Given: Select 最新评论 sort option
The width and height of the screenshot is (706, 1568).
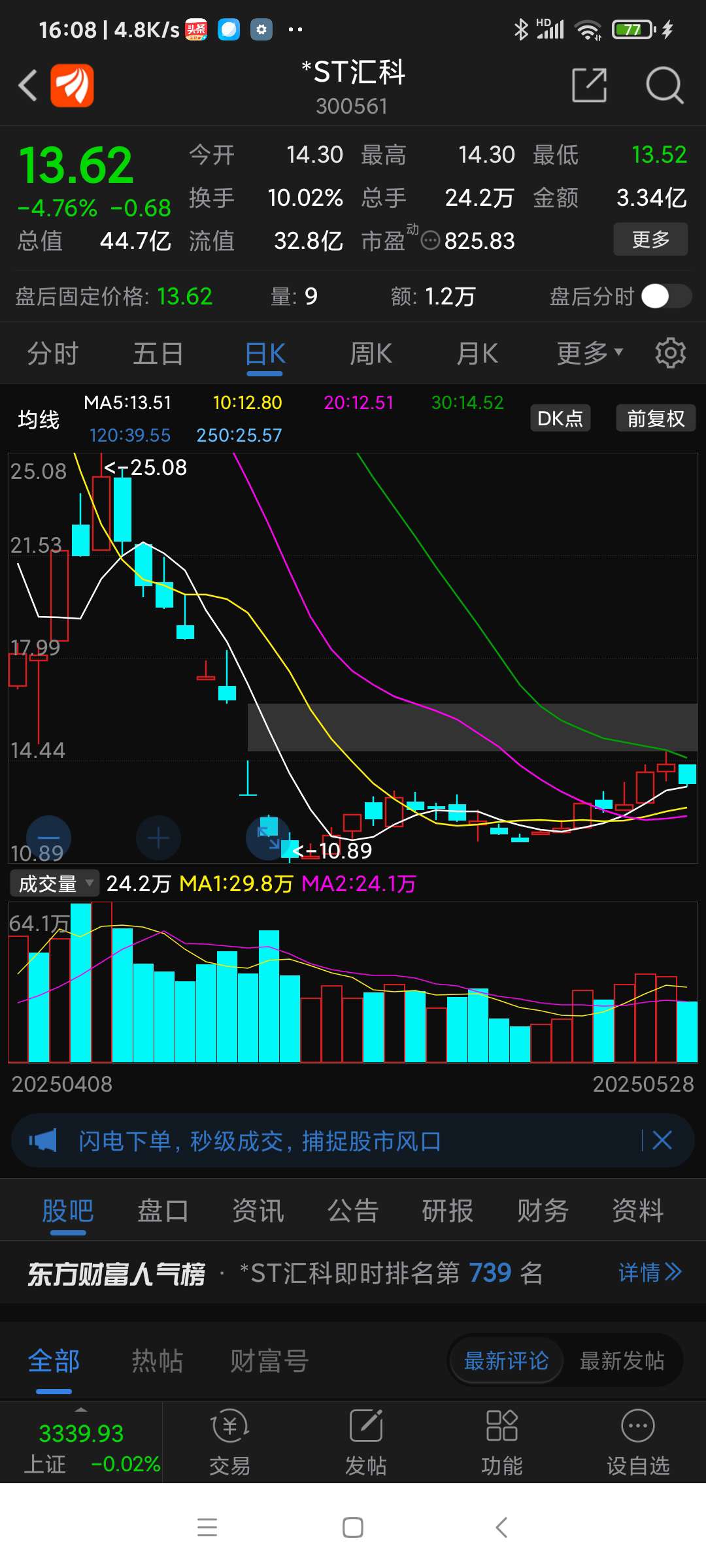Looking at the screenshot, I should 506,1362.
